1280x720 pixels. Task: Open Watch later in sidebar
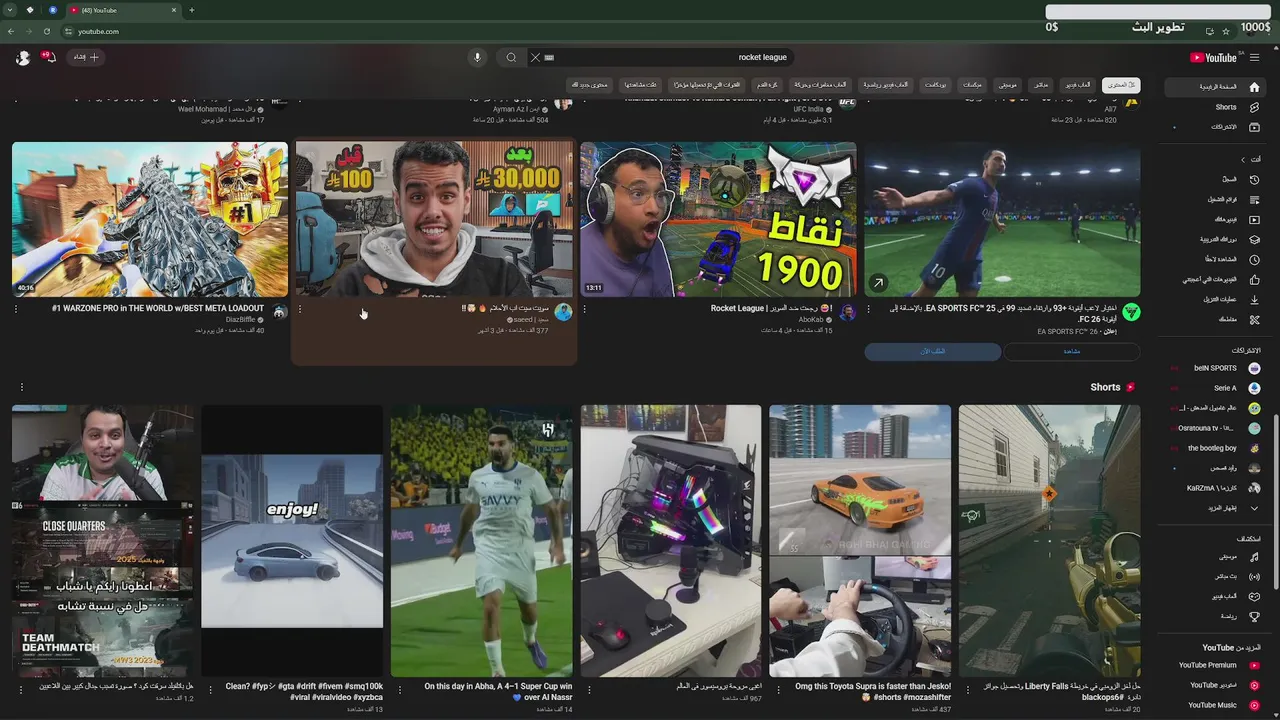1216,259
